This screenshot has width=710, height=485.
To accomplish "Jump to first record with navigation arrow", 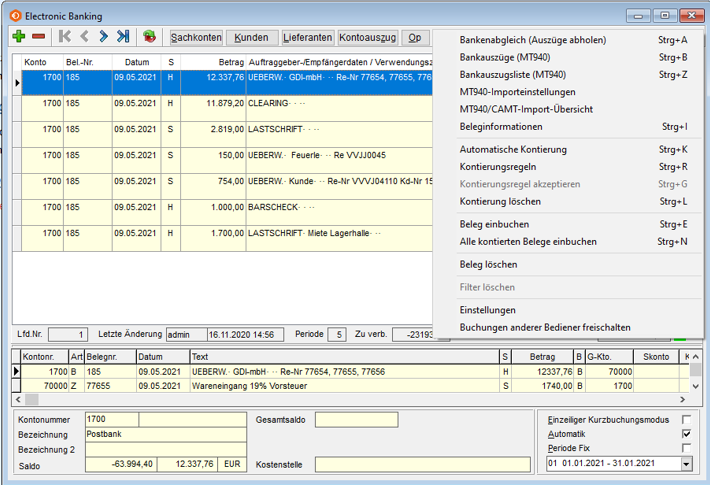I will pos(65,37).
